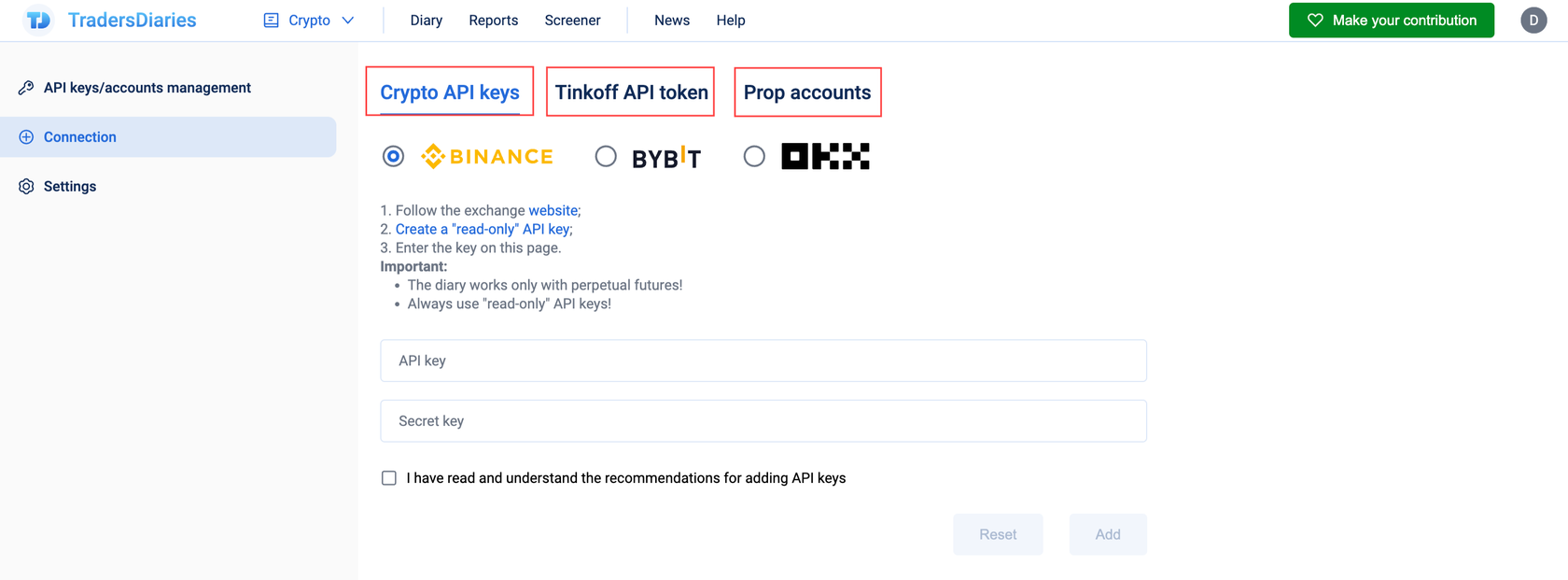Viewport: 1568px width, 580px height.
Task: Expand the Crypto diary dropdown
Action: tap(346, 20)
